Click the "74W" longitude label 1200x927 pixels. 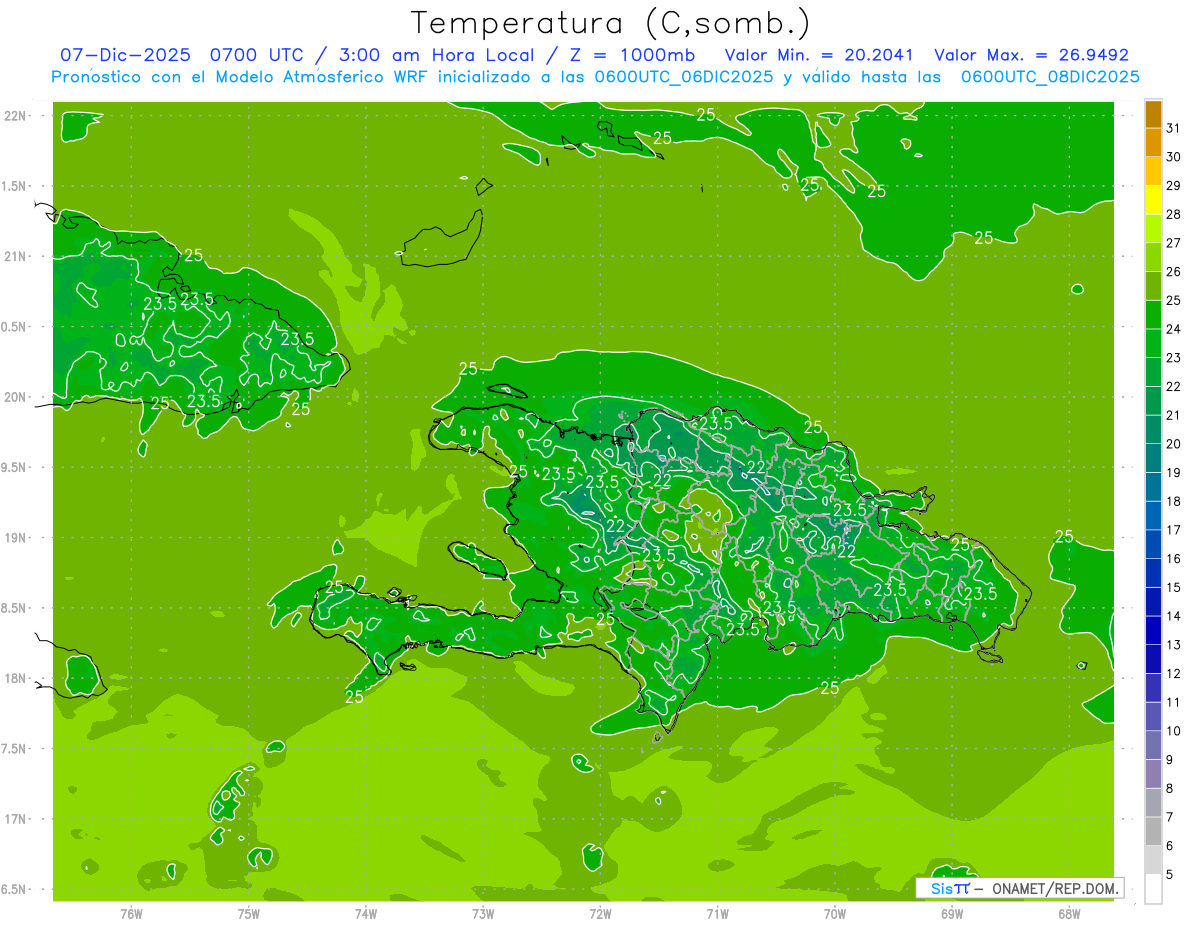366,913
